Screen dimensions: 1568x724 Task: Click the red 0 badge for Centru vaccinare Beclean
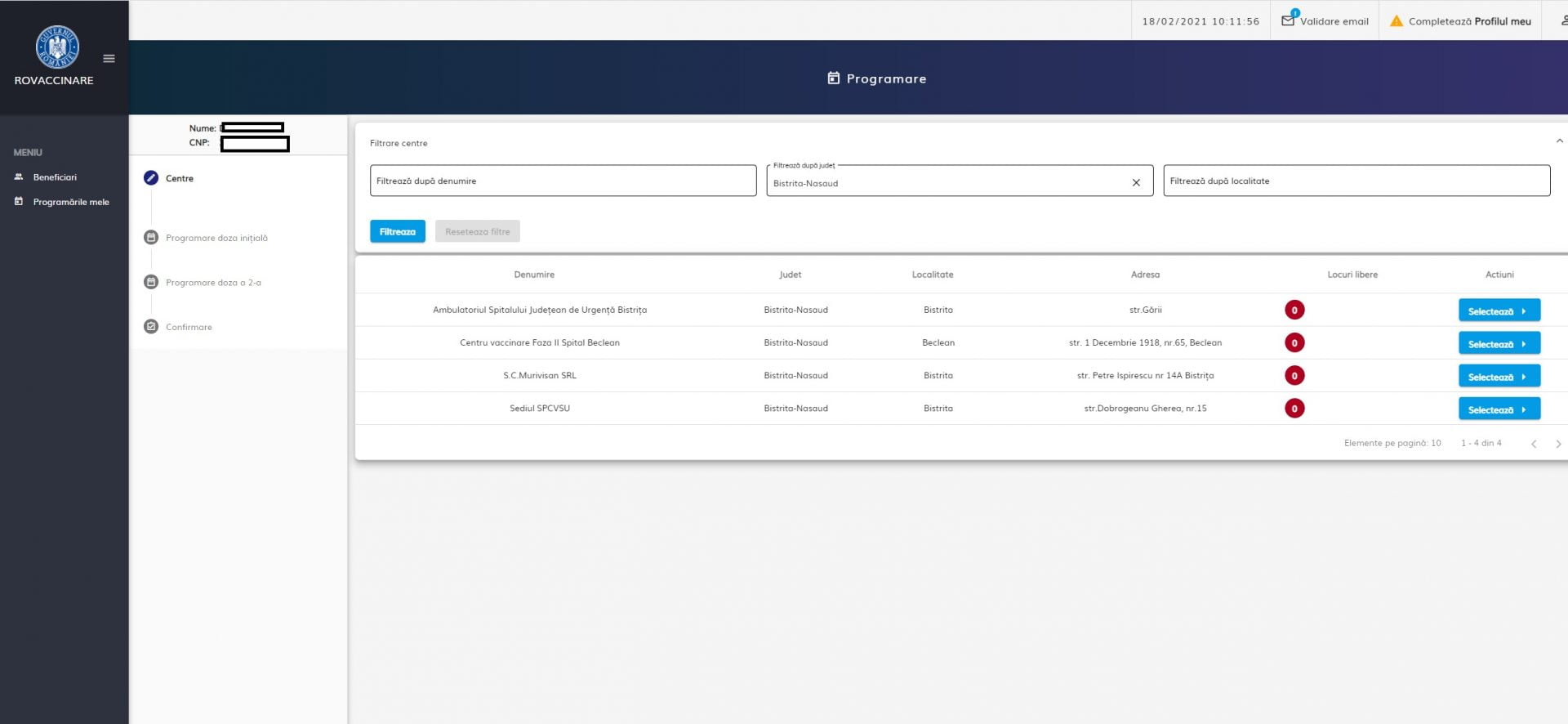click(1294, 342)
